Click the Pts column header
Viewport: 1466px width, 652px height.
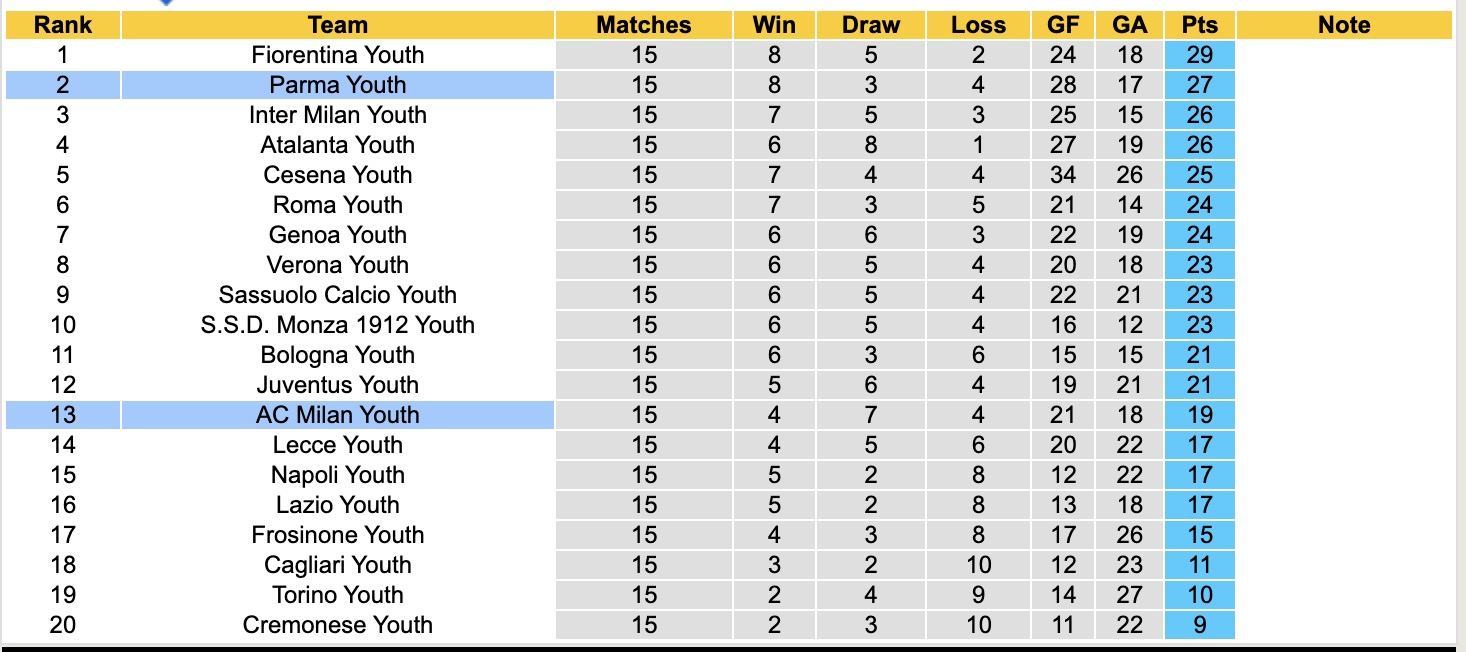coord(1199,25)
